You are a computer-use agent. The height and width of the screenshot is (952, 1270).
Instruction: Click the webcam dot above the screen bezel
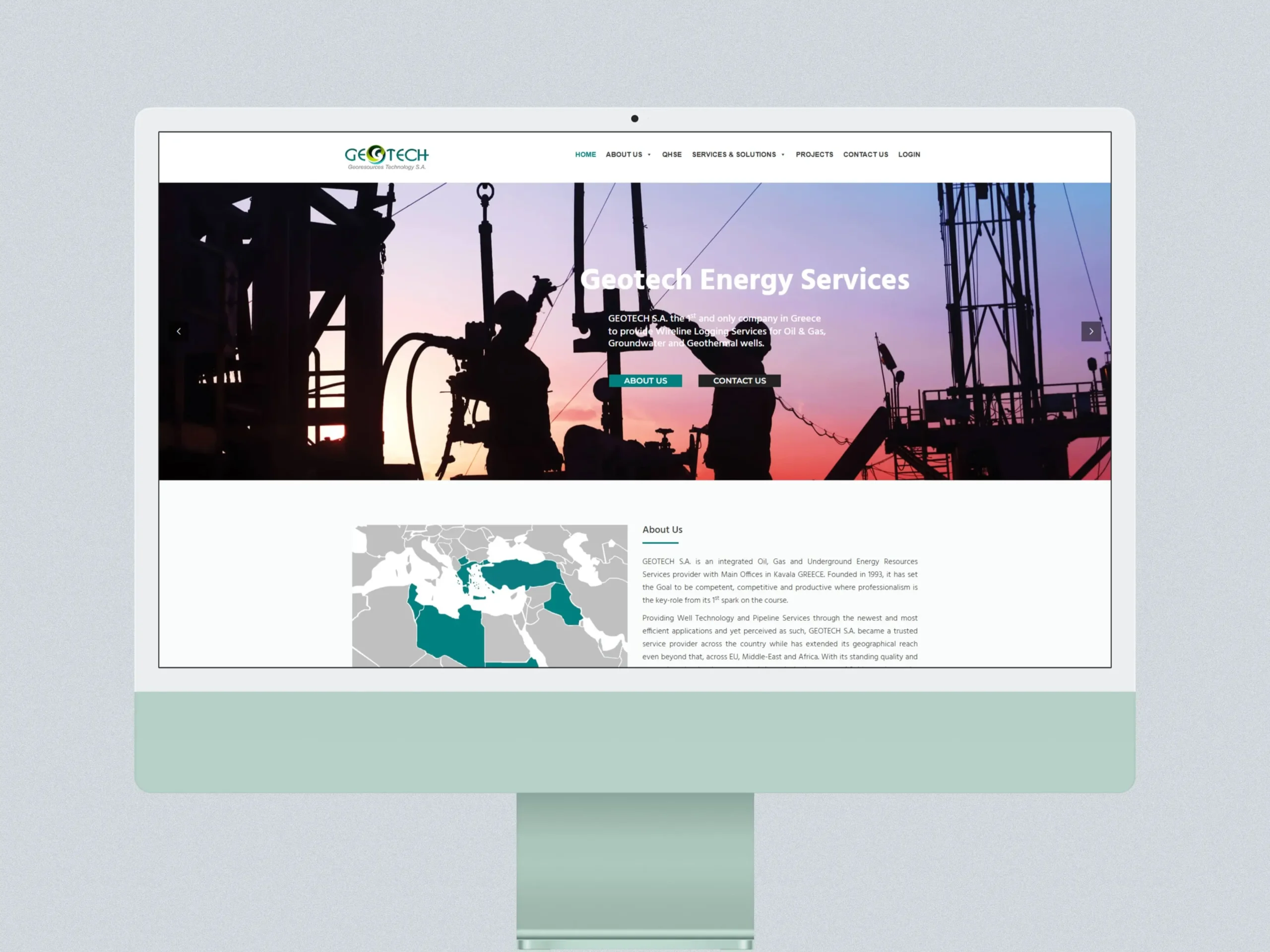pos(635,118)
